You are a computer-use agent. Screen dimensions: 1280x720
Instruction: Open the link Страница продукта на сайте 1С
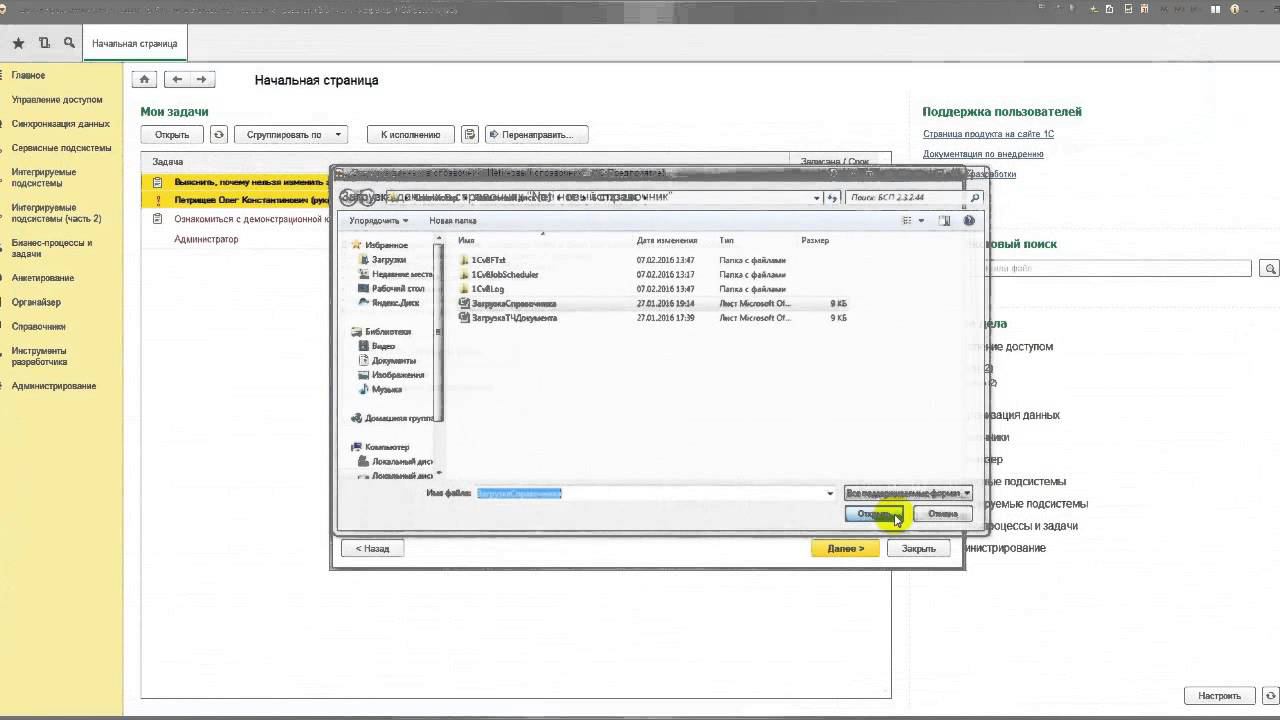coord(988,134)
